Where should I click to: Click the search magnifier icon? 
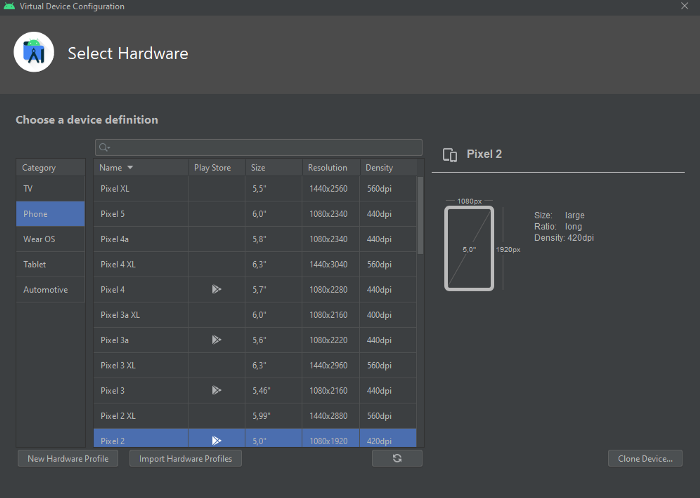pos(104,147)
